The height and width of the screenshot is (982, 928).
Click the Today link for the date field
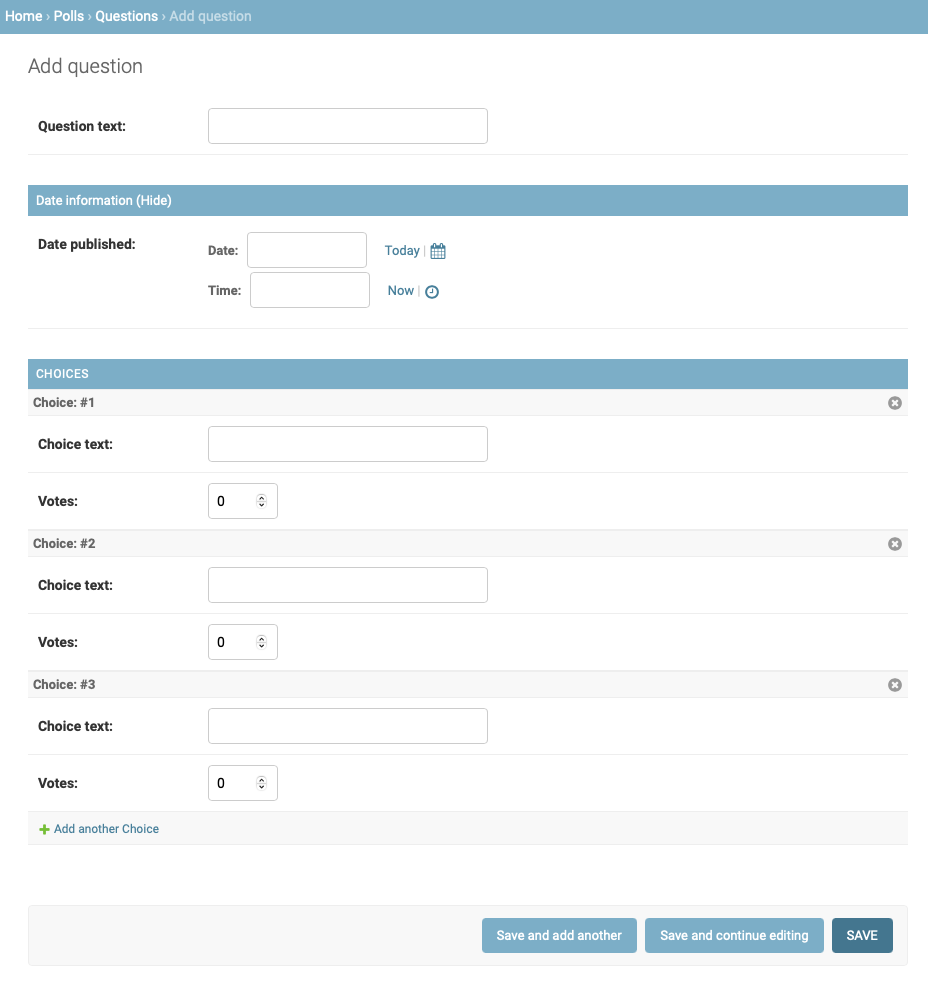(x=401, y=250)
